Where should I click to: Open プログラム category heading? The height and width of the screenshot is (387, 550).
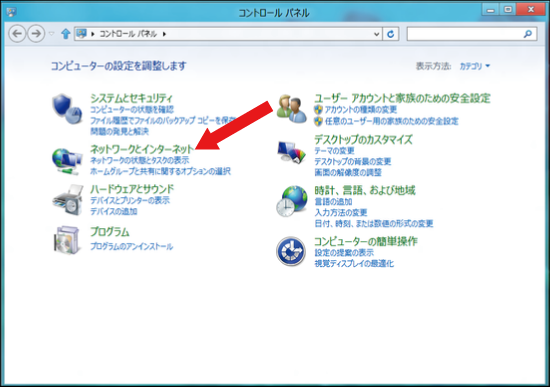pos(110,232)
